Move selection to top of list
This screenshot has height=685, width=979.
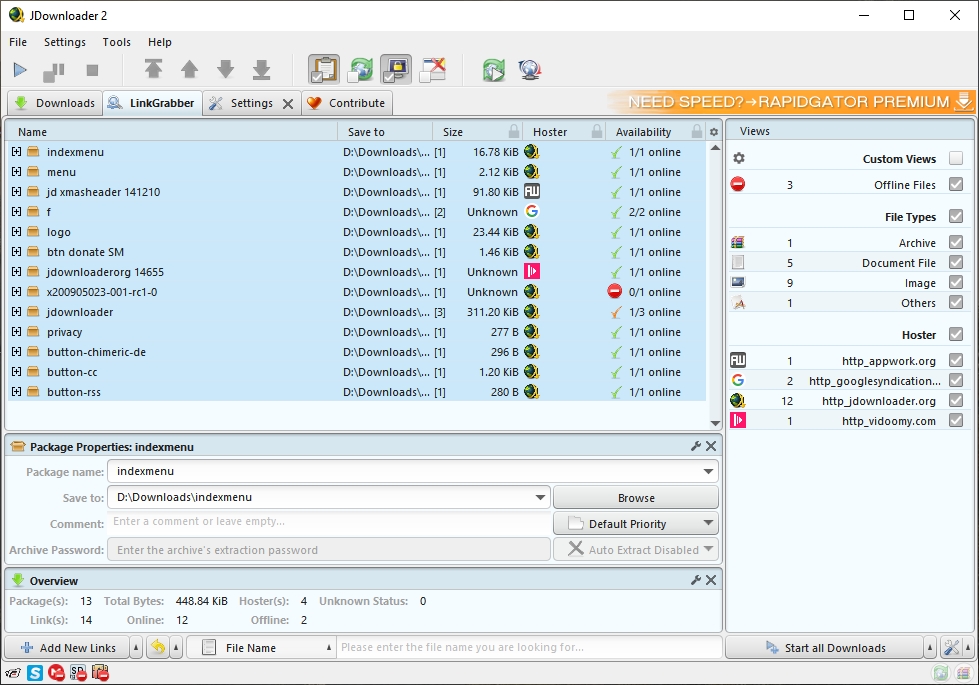pyautogui.click(x=154, y=69)
